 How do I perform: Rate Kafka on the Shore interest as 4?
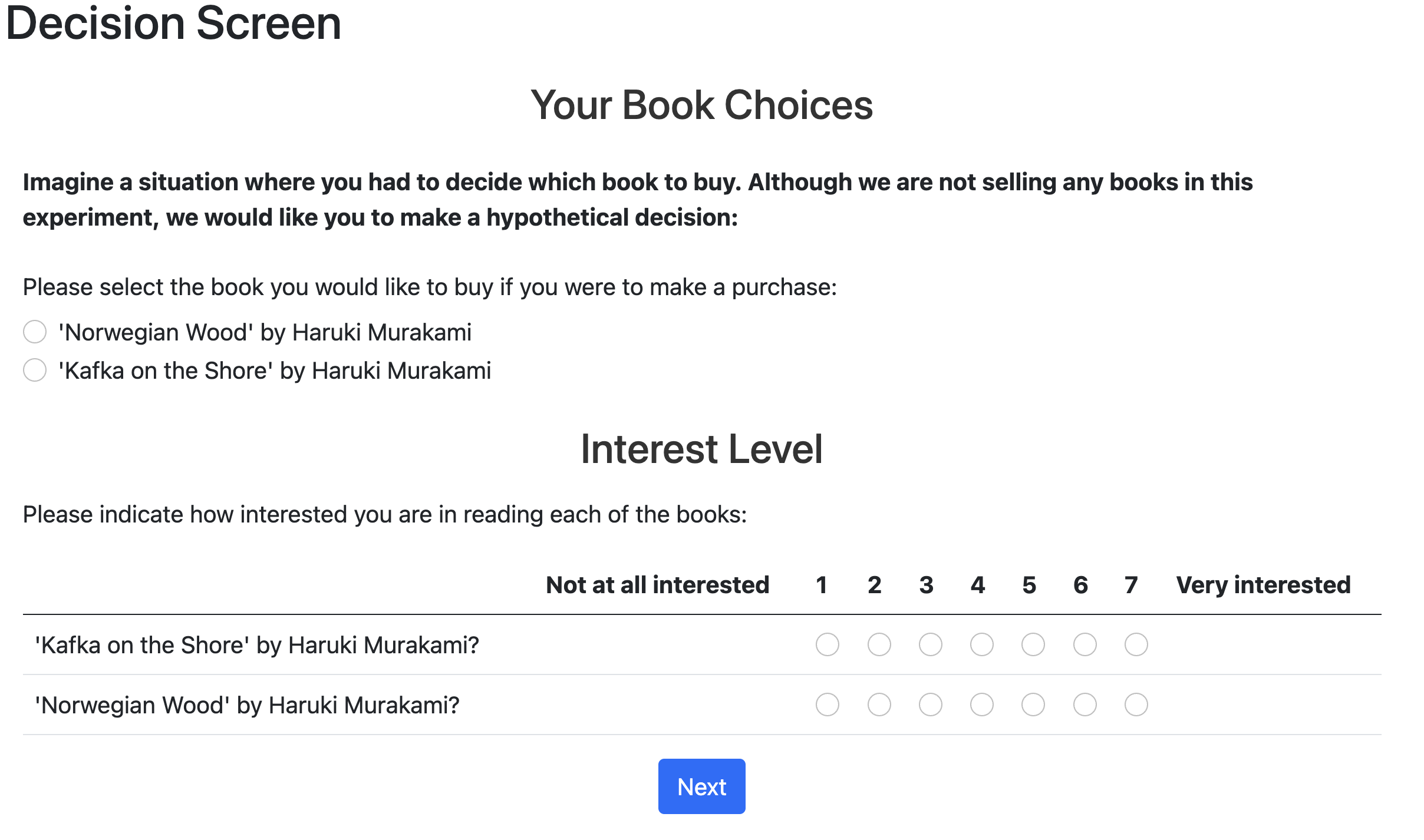click(x=981, y=644)
